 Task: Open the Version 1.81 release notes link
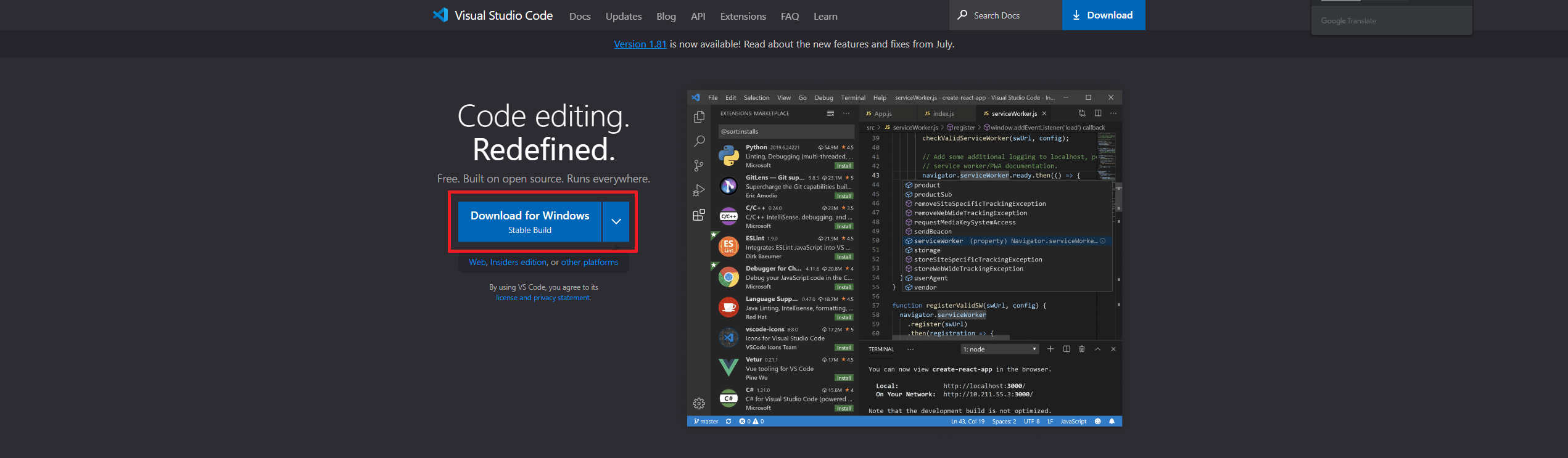click(640, 44)
